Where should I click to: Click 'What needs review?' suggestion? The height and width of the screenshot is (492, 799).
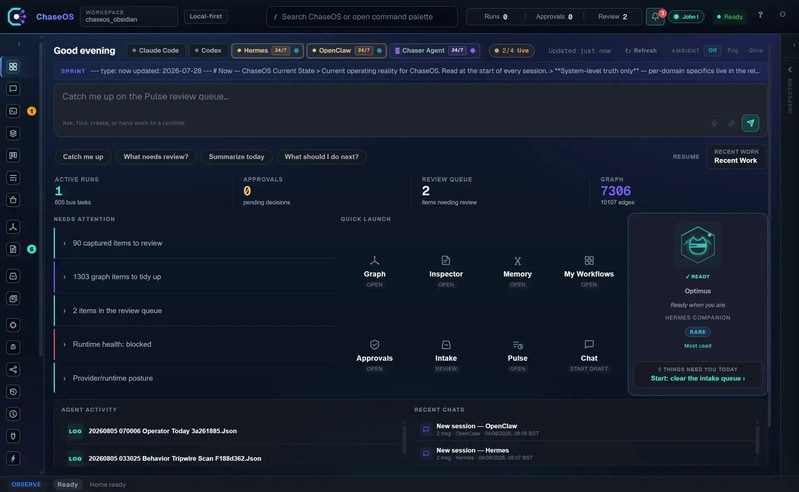[156, 157]
